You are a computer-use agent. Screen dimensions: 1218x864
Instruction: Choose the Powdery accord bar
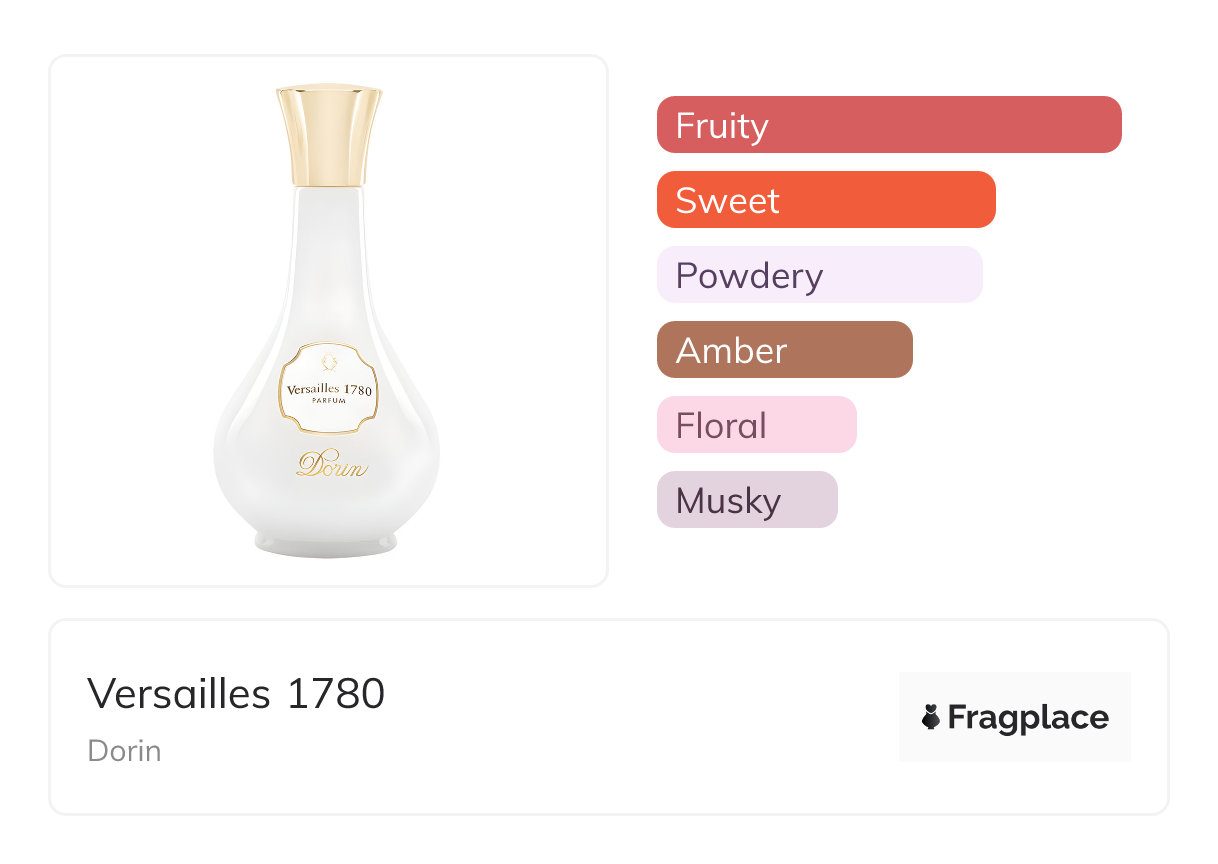[819, 275]
